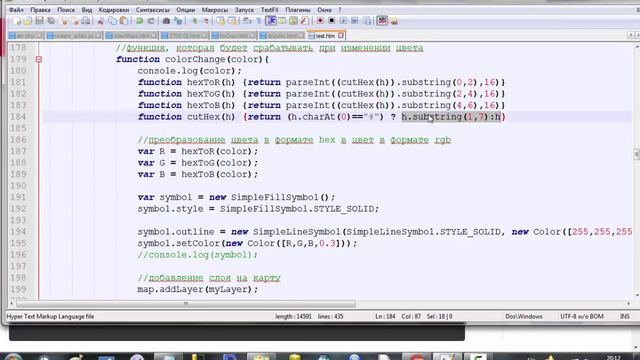
Task: Click the Replace toolbar icon
Action: pos(178,21)
